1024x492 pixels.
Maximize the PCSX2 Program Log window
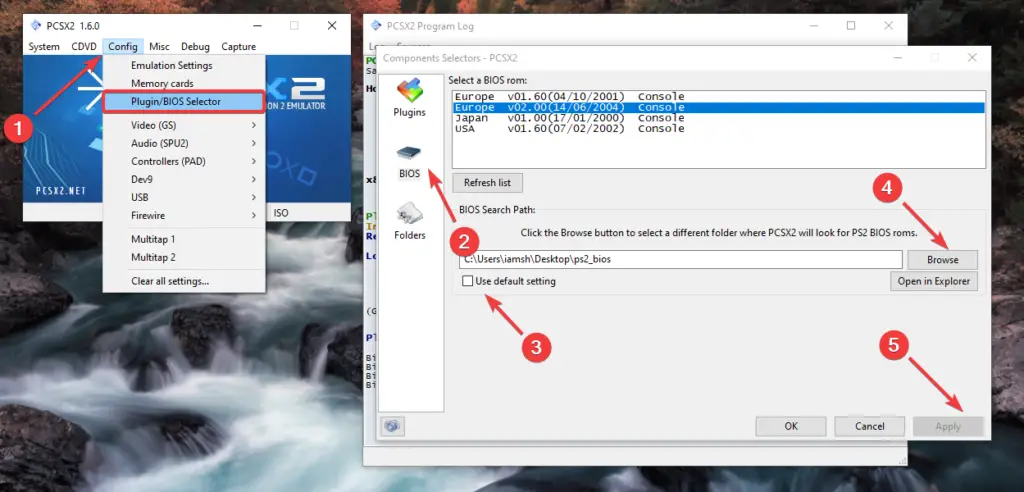point(851,25)
